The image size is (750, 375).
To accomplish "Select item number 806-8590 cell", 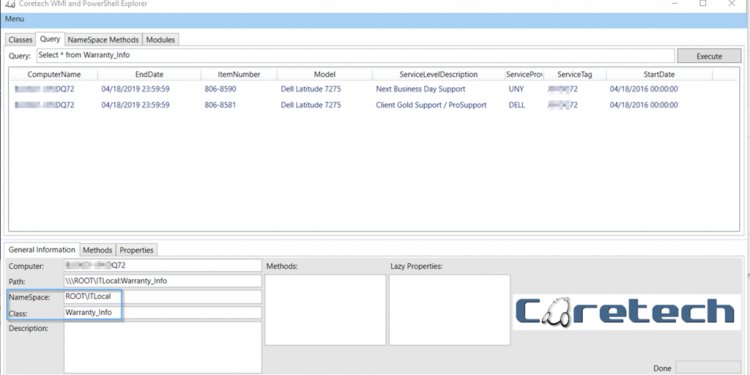I will [x=220, y=89].
